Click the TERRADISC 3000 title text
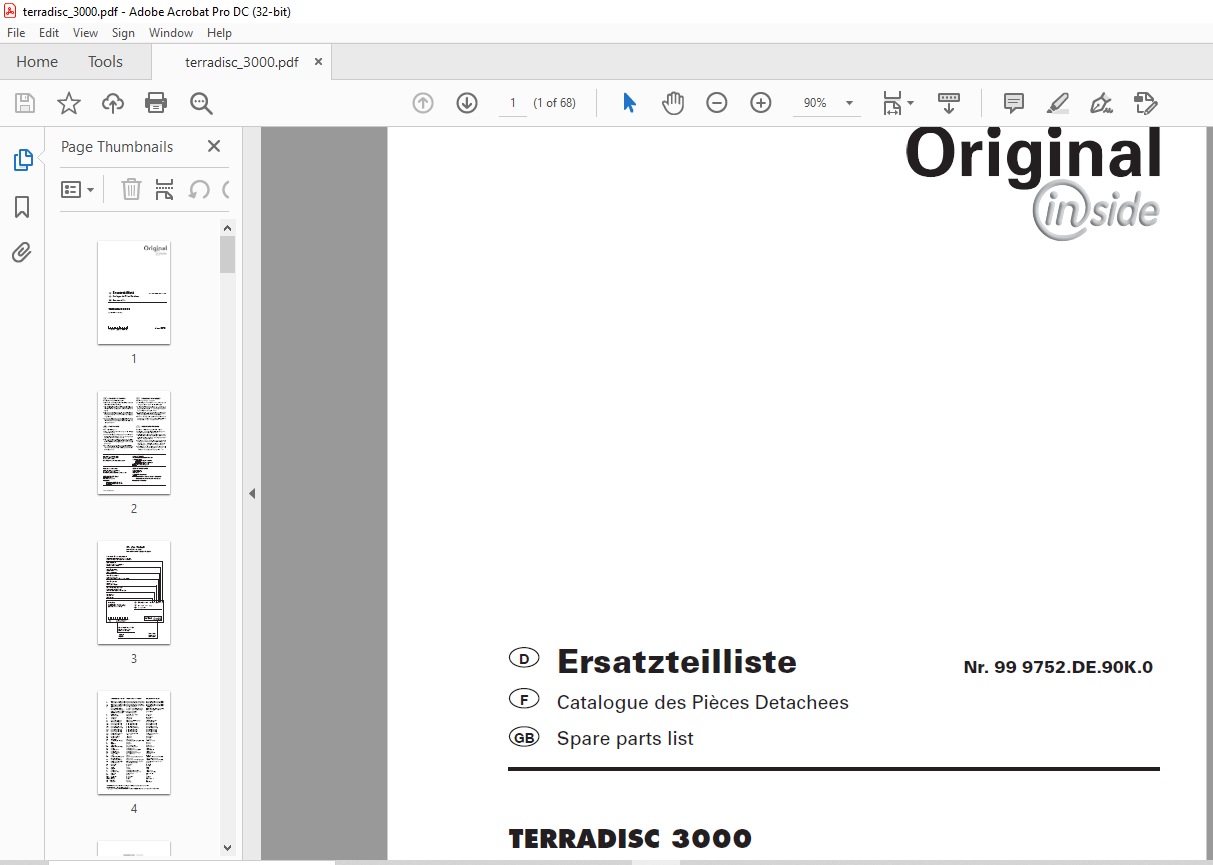 (630, 838)
